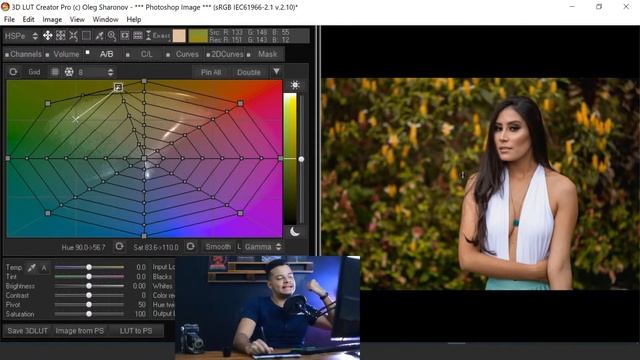Switch to the Curves tab

tap(187, 54)
